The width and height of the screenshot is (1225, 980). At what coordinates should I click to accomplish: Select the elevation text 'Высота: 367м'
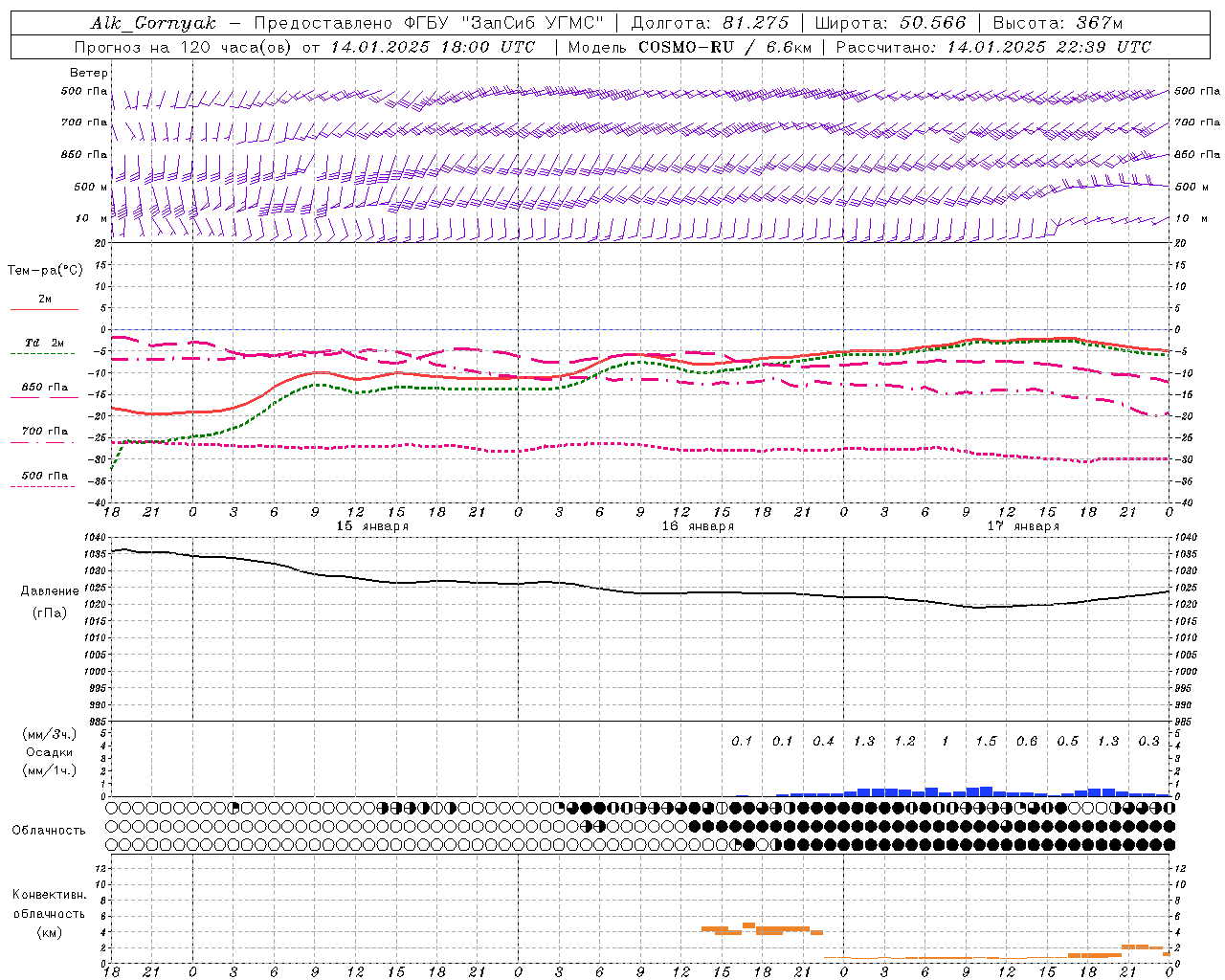pyautogui.click(x=1058, y=23)
